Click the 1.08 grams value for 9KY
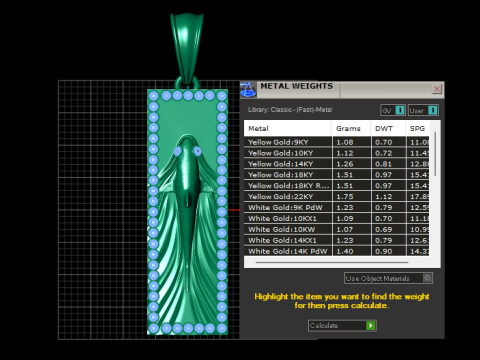 point(345,142)
